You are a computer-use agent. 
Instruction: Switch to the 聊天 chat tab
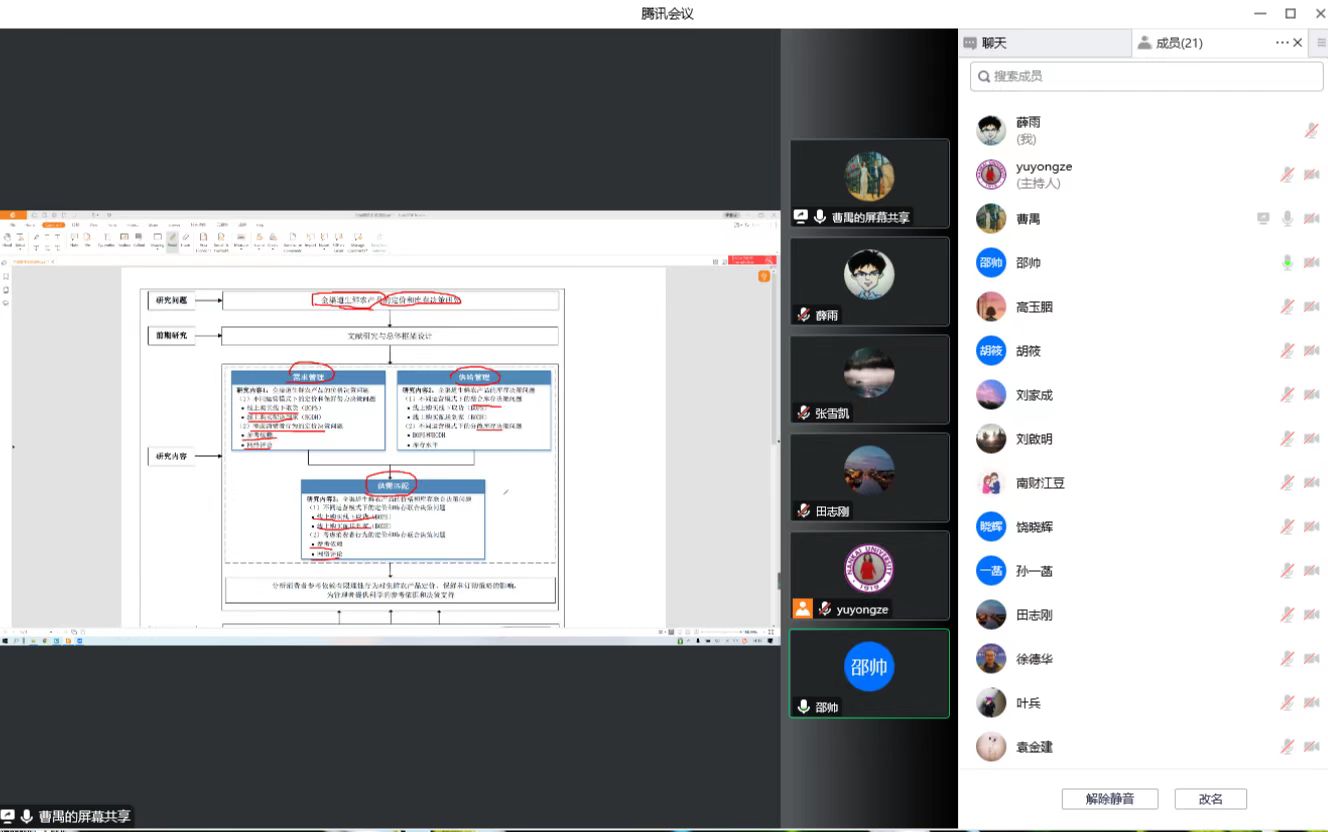click(986, 43)
